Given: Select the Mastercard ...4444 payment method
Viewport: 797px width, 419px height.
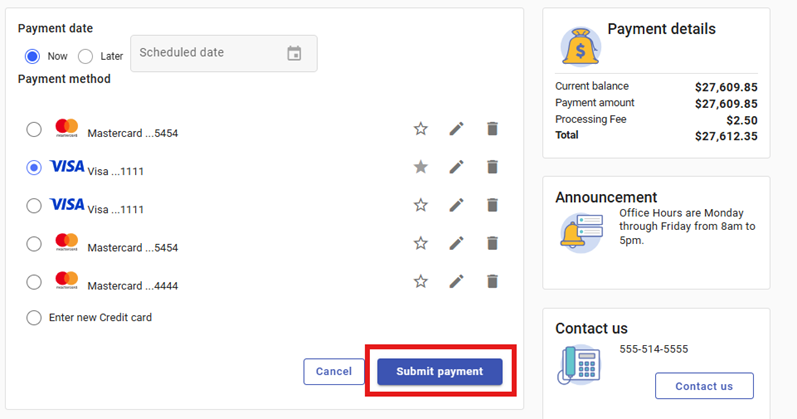Looking at the screenshot, I should click(34, 282).
